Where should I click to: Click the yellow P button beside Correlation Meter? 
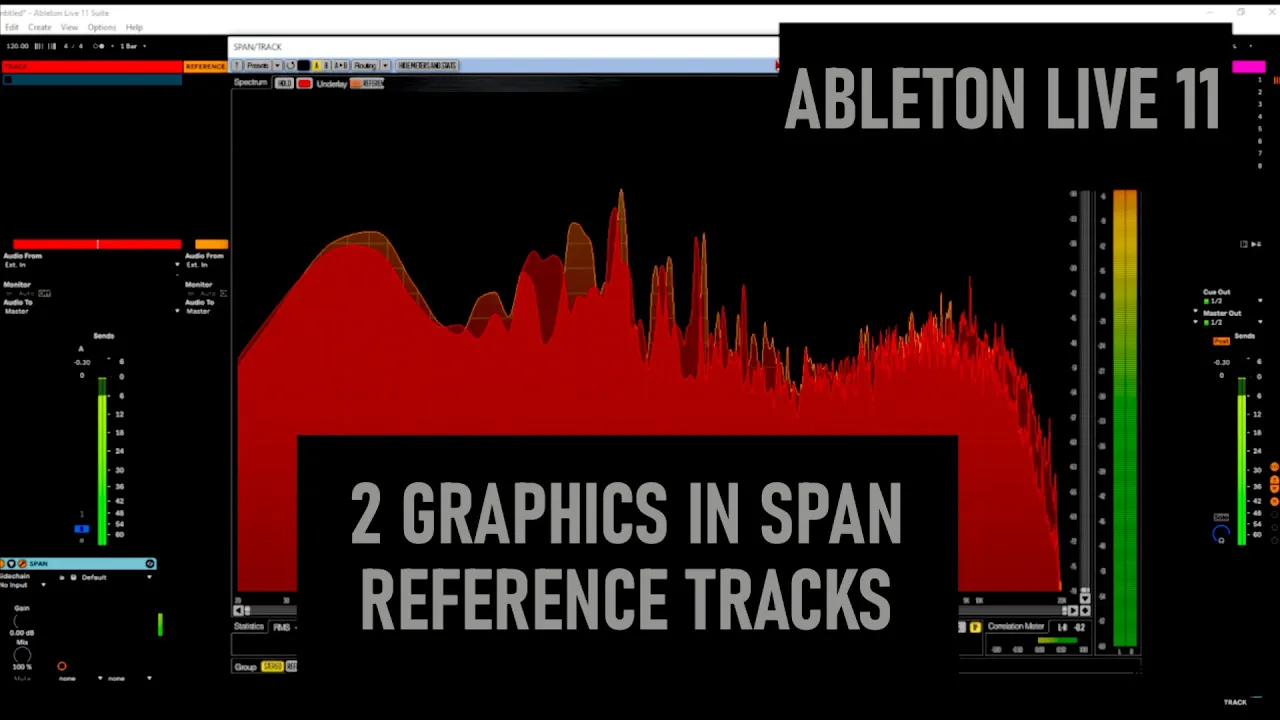click(x=976, y=627)
